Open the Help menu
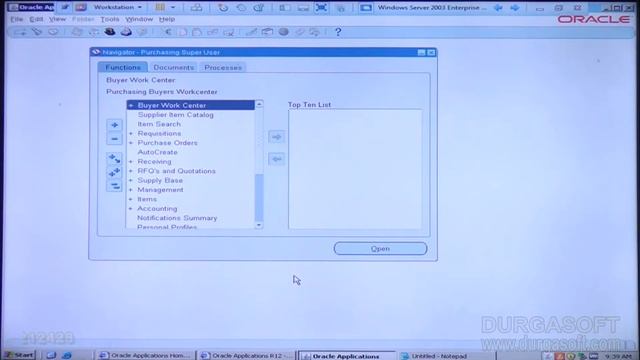 coord(167,19)
